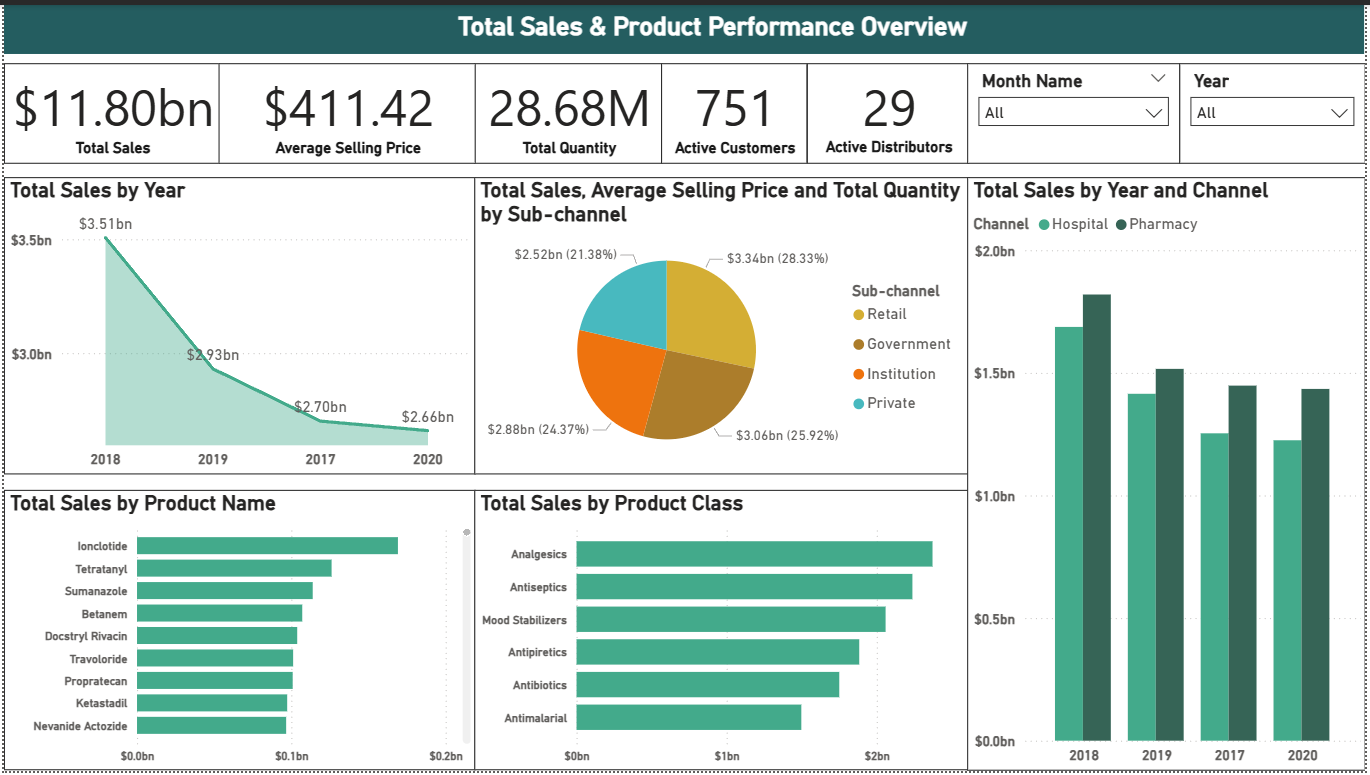Highlight the Antimalarial product class bar
The image size is (1370, 775).
pos(688,717)
